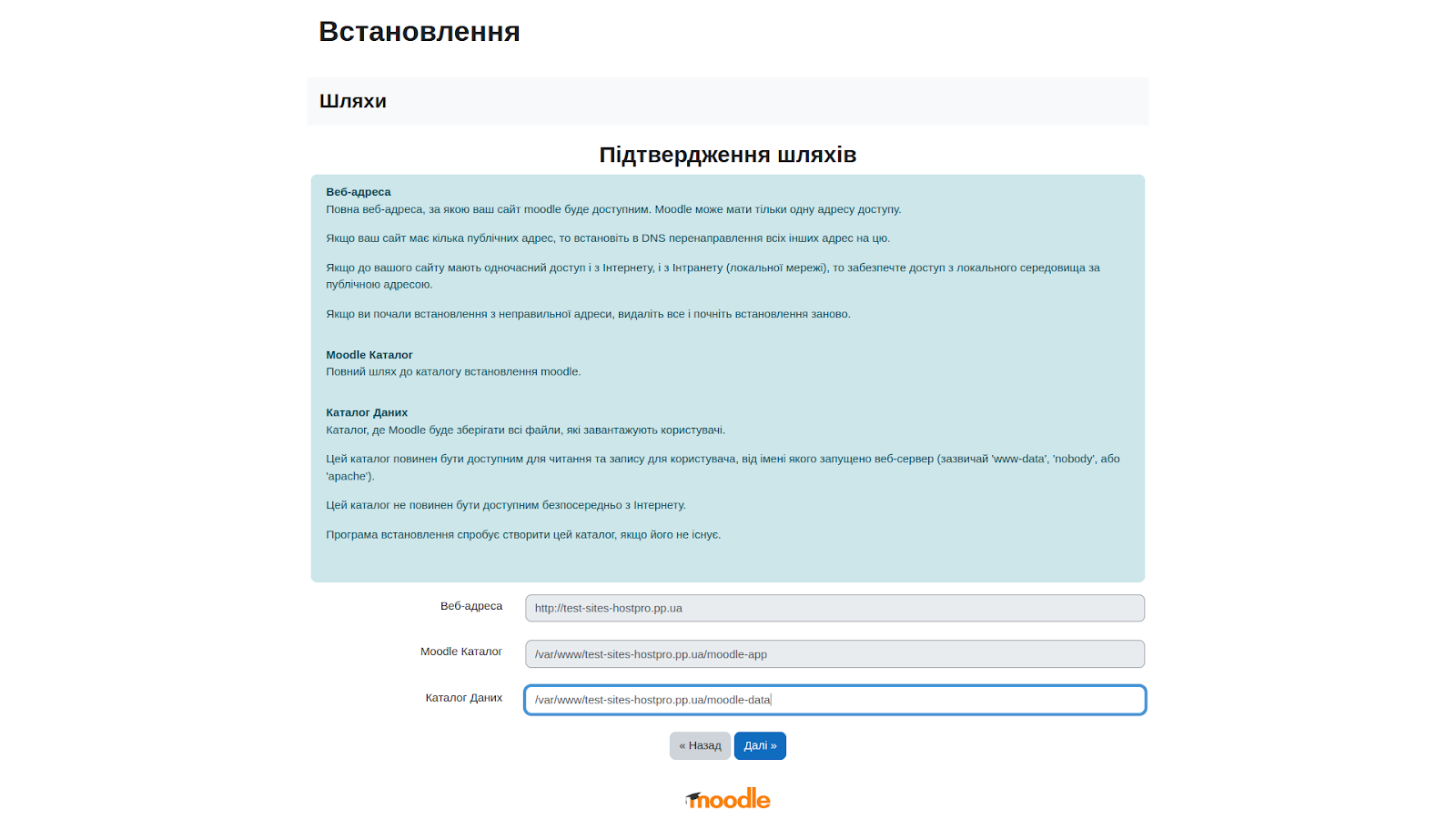Image resolution: width=1456 pixels, height=819 pixels.
Task: Click sentence 'Повна веб-адреса, за якою ваш сайт'
Action: [613, 209]
